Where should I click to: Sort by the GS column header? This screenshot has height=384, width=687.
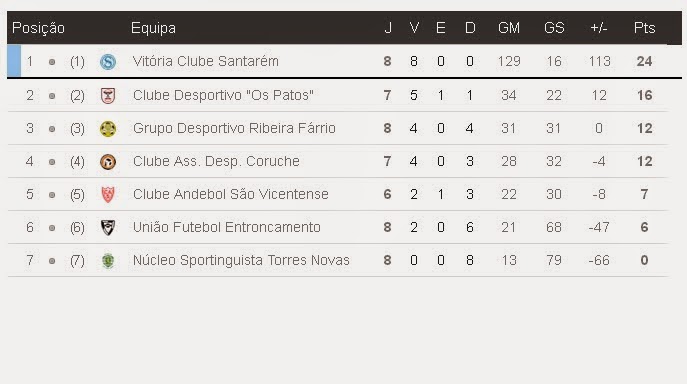[x=554, y=28]
